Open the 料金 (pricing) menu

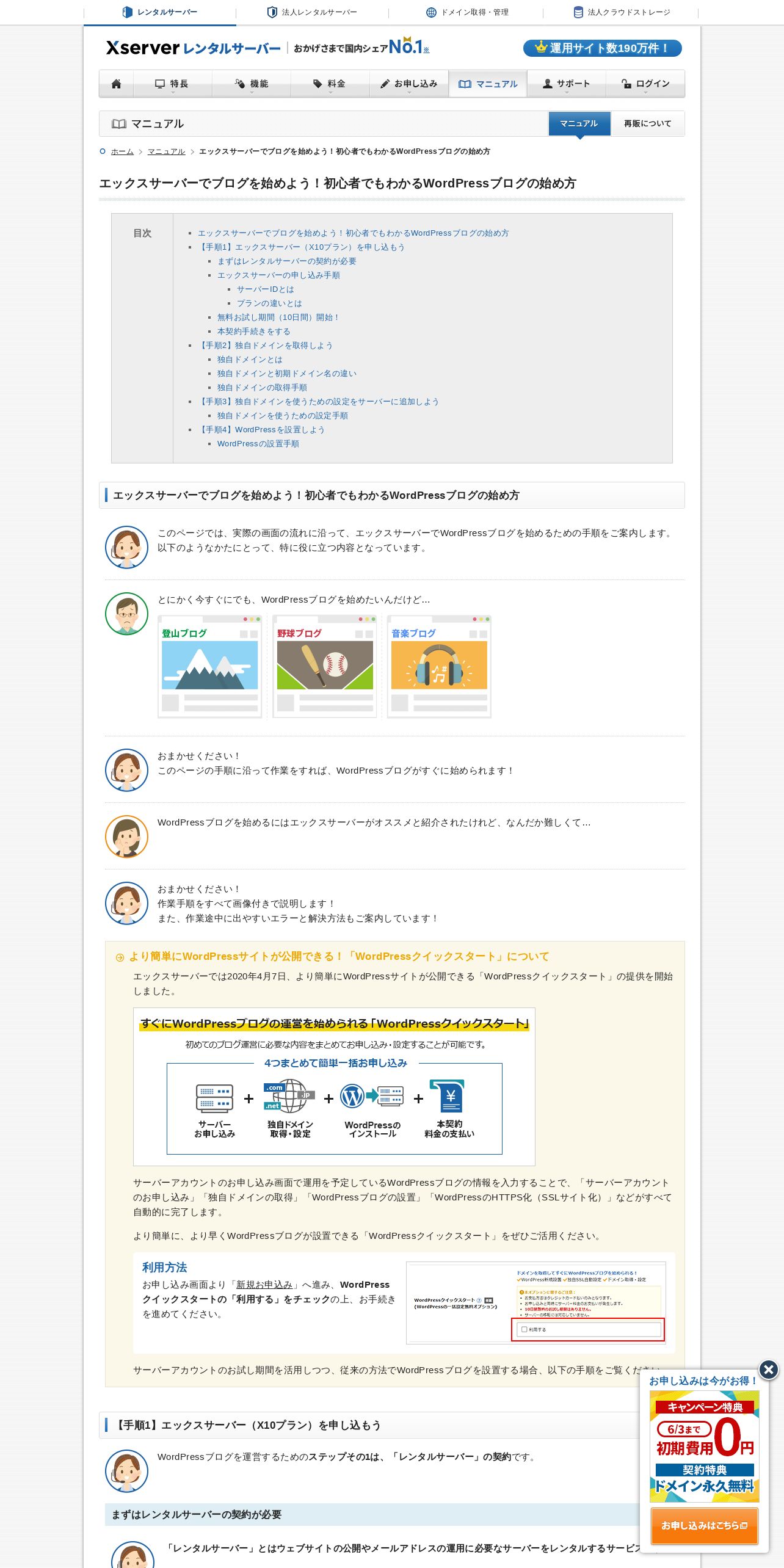330,84
